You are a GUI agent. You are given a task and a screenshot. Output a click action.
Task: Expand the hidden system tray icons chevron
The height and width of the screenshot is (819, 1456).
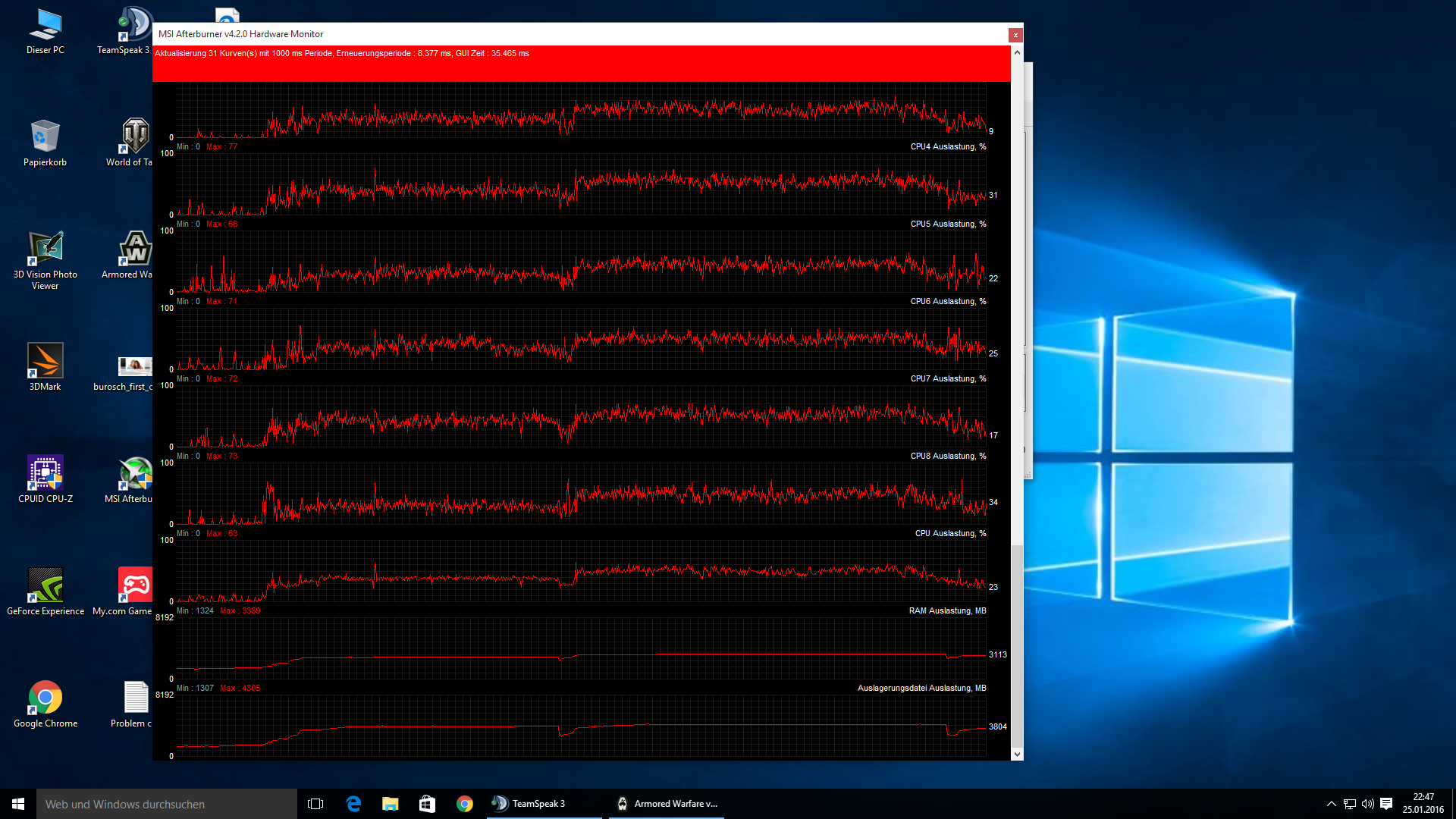point(1331,804)
